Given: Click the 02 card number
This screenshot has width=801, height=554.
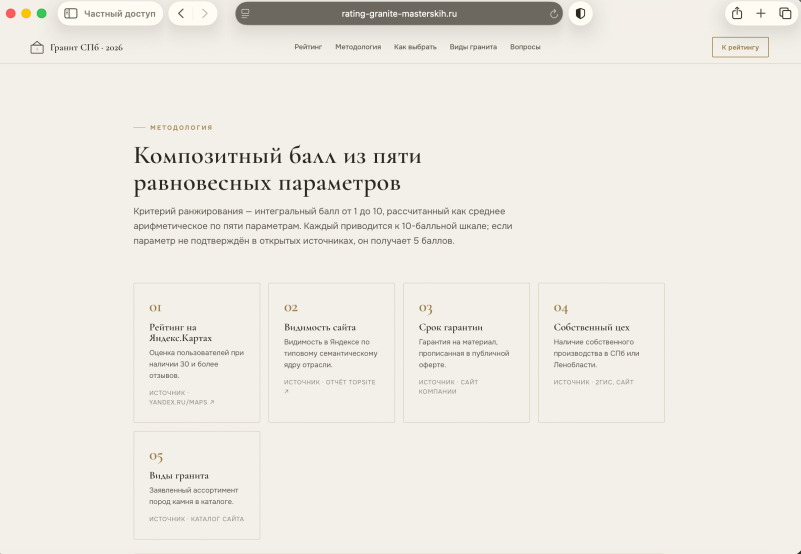Looking at the screenshot, I should [291, 308].
